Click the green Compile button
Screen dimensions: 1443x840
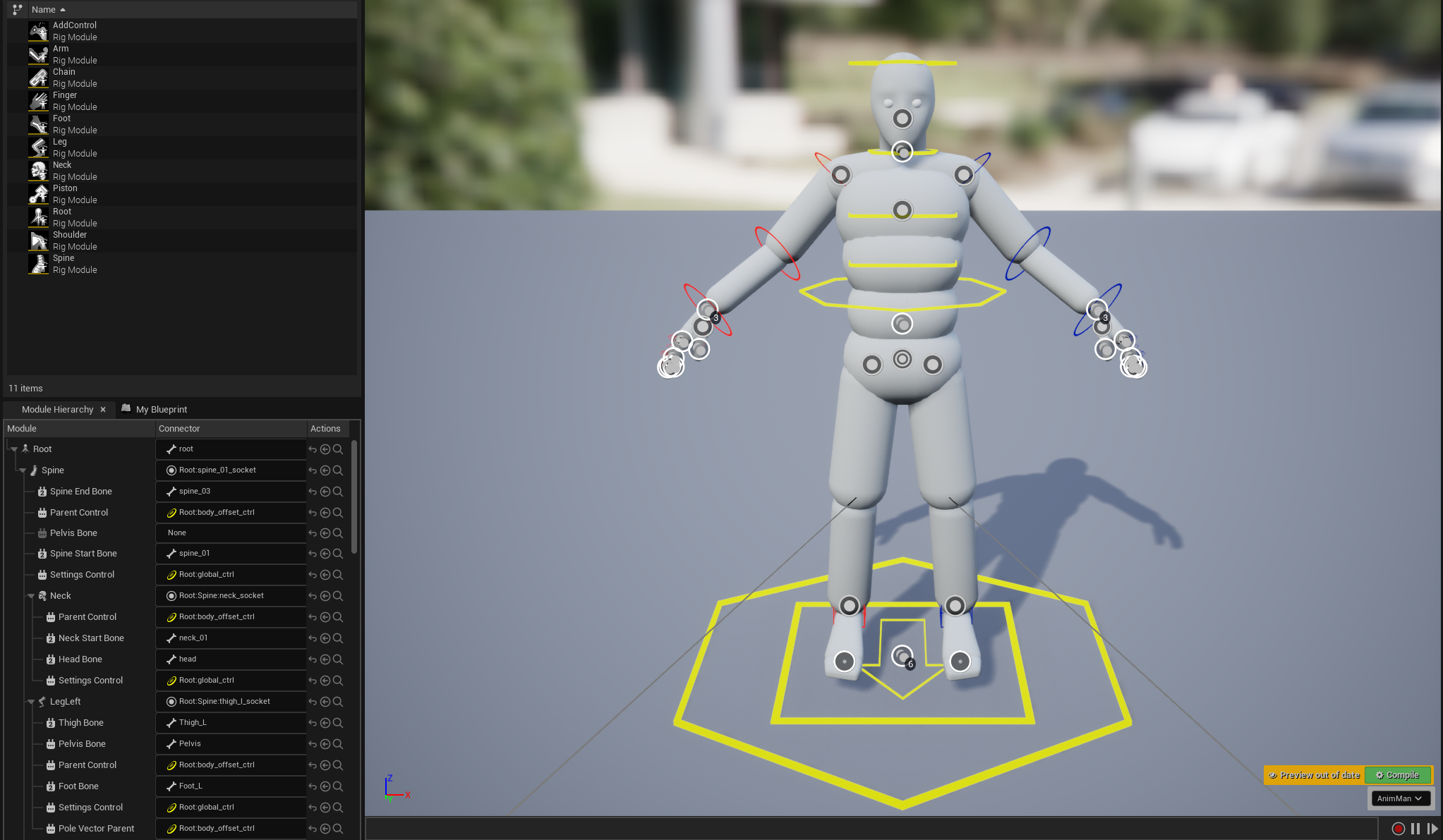tap(1397, 775)
